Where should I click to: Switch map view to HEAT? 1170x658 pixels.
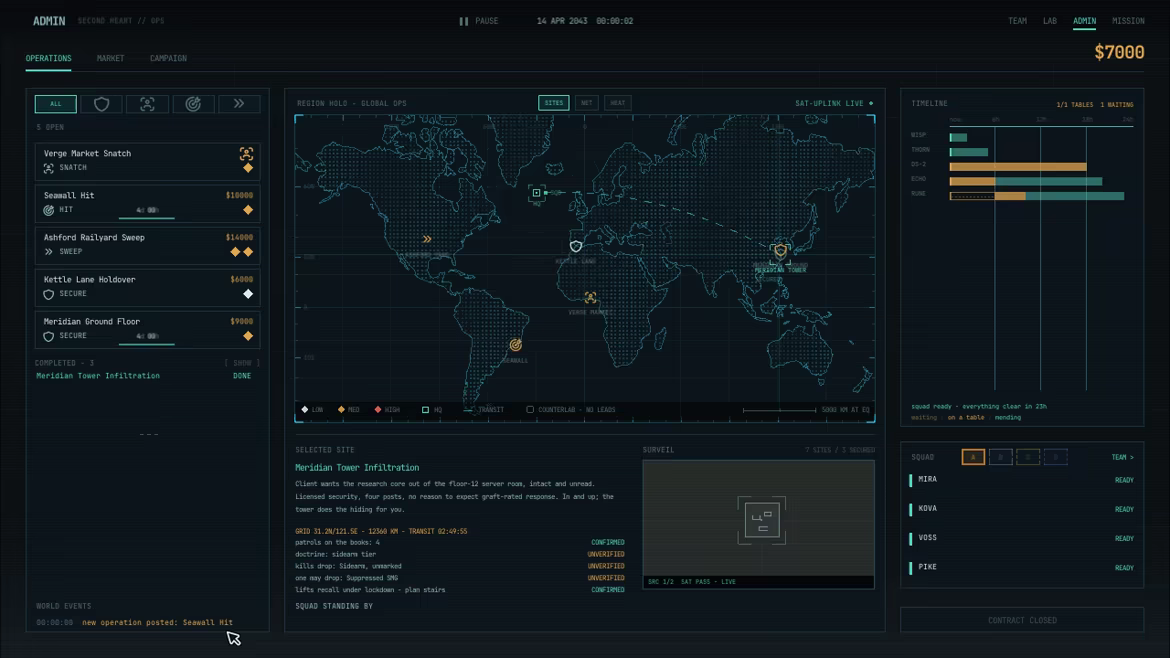click(x=618, y=103)
